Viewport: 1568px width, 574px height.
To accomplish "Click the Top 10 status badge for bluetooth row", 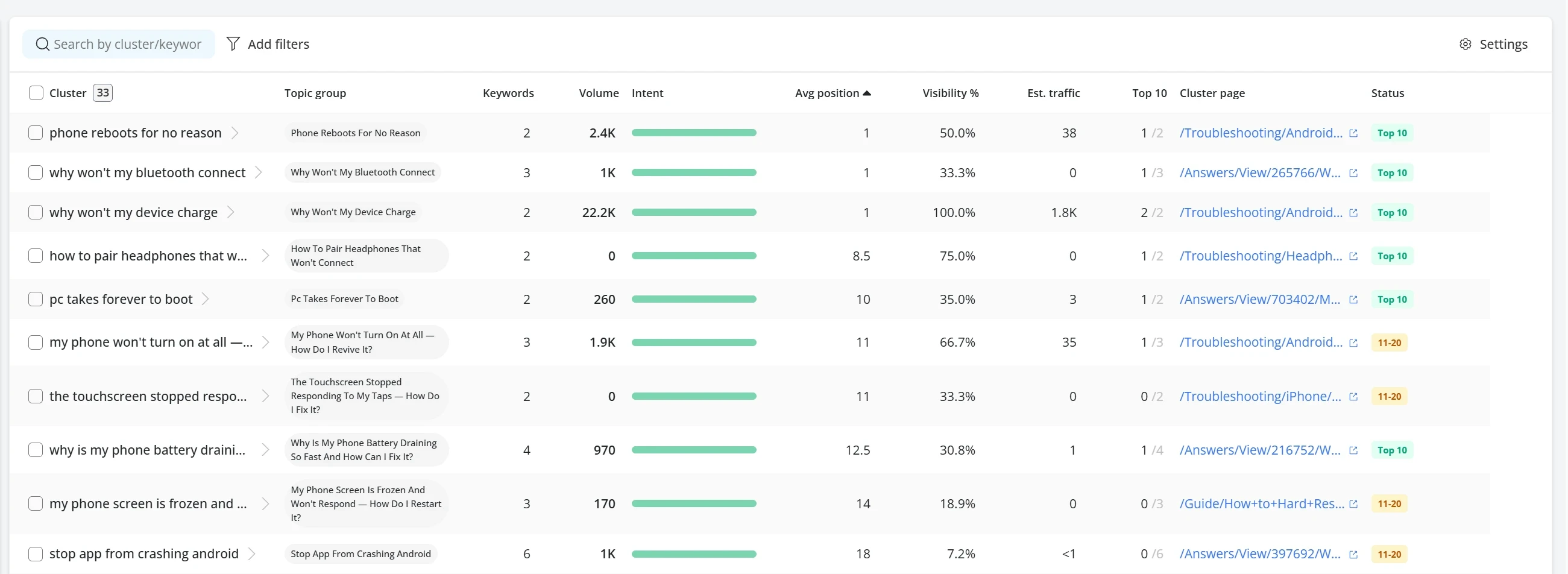I will tap(1392, 172).
